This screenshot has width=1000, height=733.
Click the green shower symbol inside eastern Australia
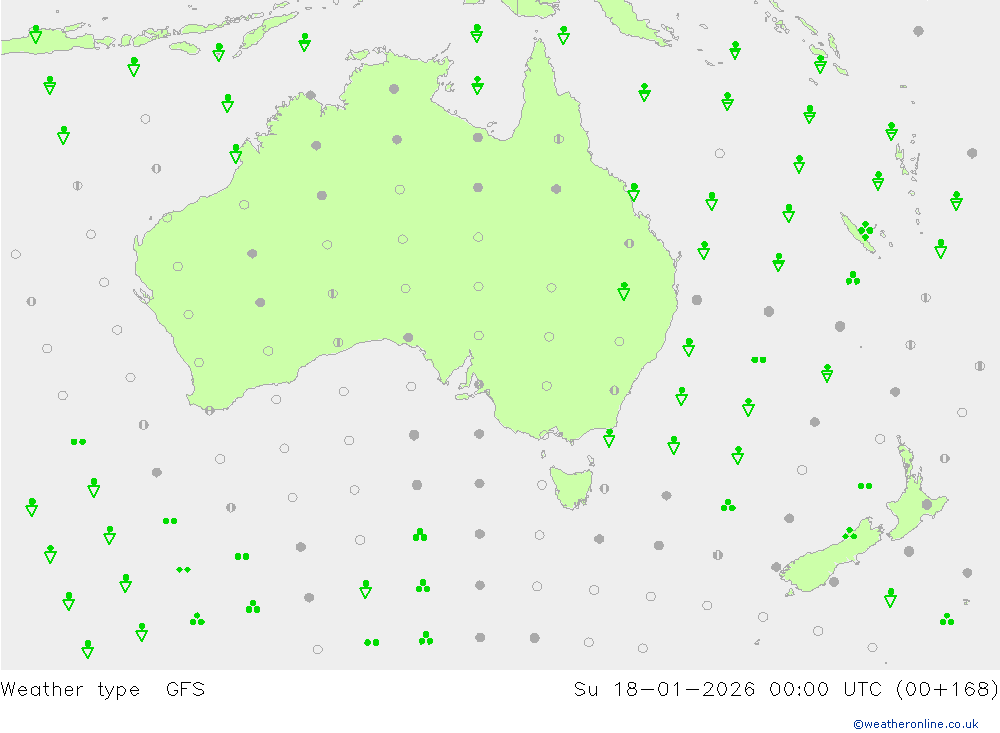[624, 291]
